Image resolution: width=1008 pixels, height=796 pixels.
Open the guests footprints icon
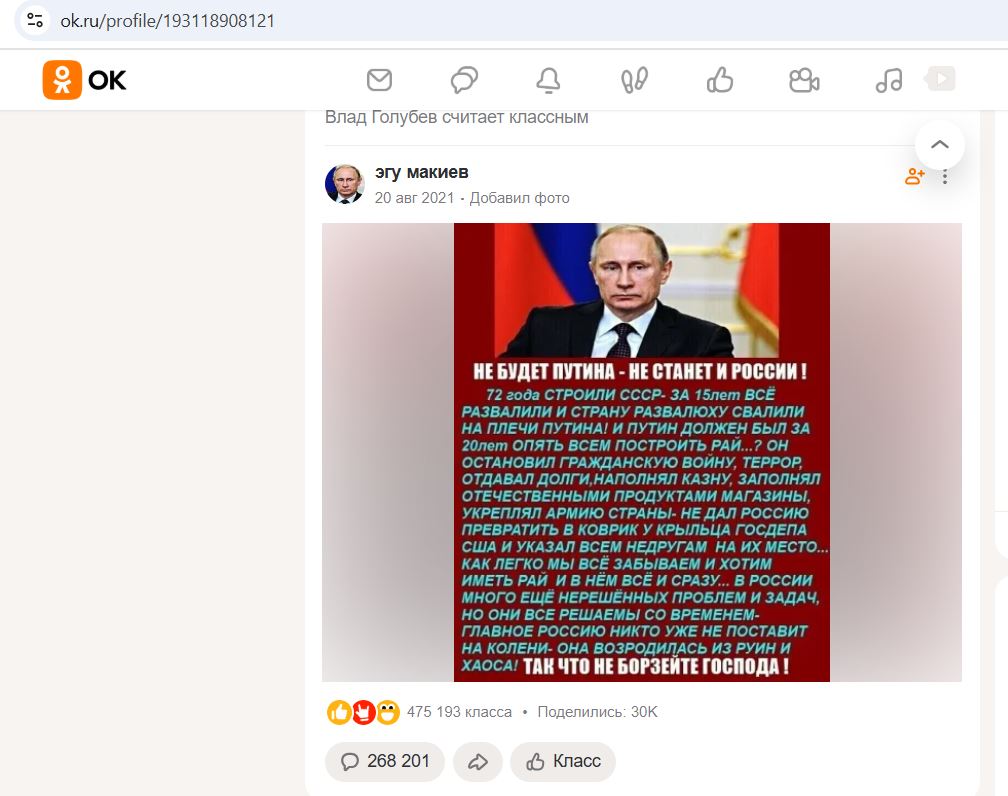pyautogui.click(x=634, y=80)
